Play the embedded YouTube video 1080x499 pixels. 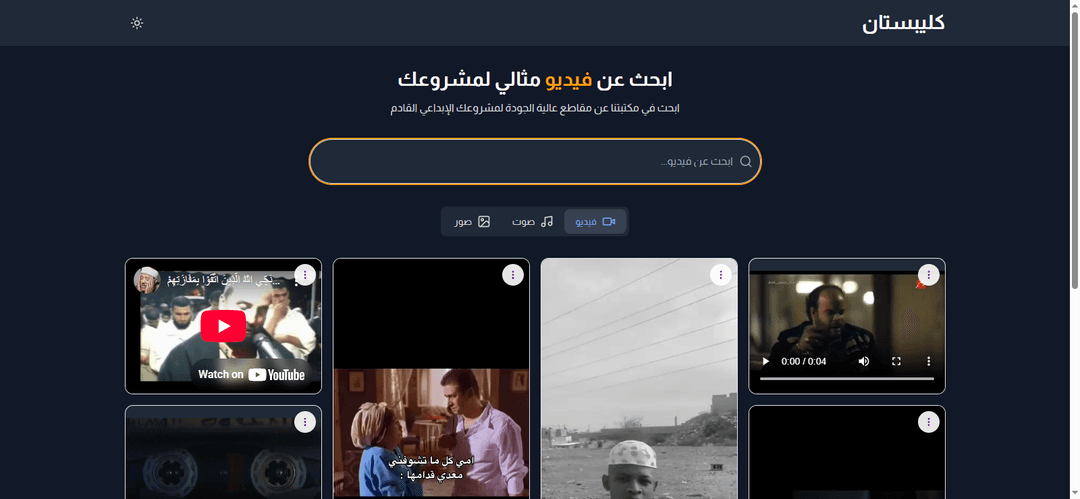pos(223,326)
